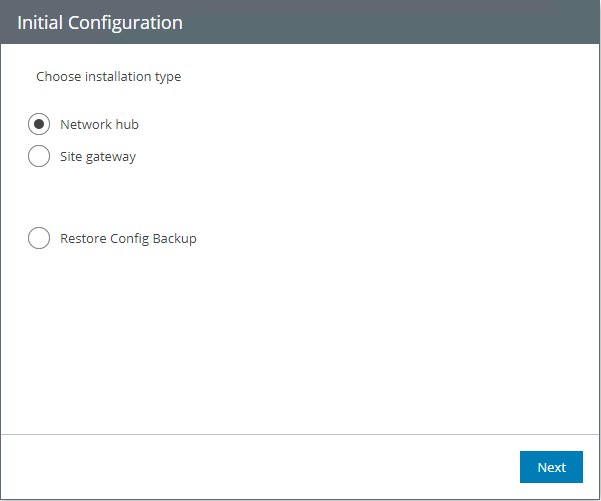Click the 'Network hub' label text
The width and height of the screenshot is (601, 501).
tap(99, 125)
